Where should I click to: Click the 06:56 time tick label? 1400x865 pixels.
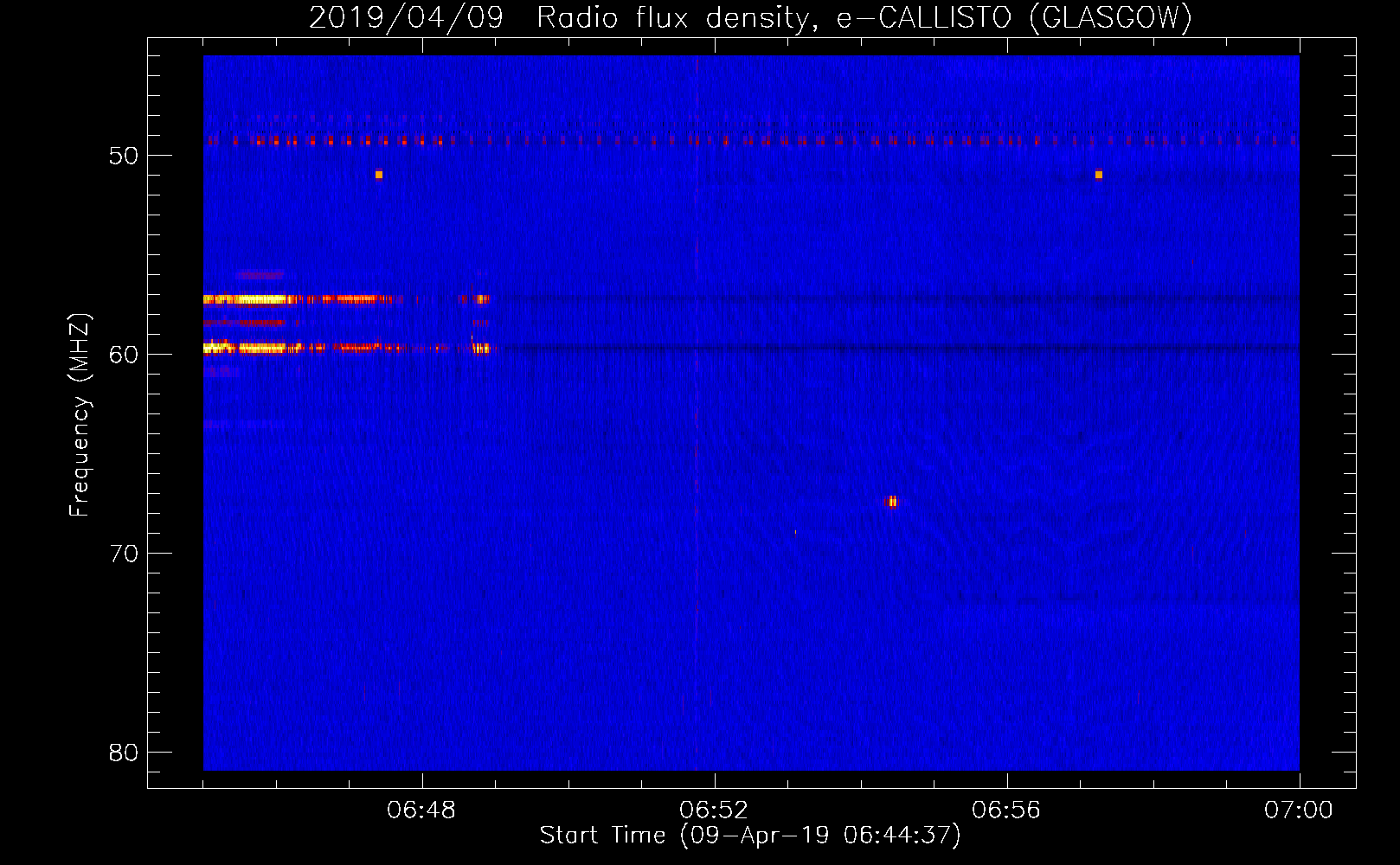click(x=1006, y=811)
